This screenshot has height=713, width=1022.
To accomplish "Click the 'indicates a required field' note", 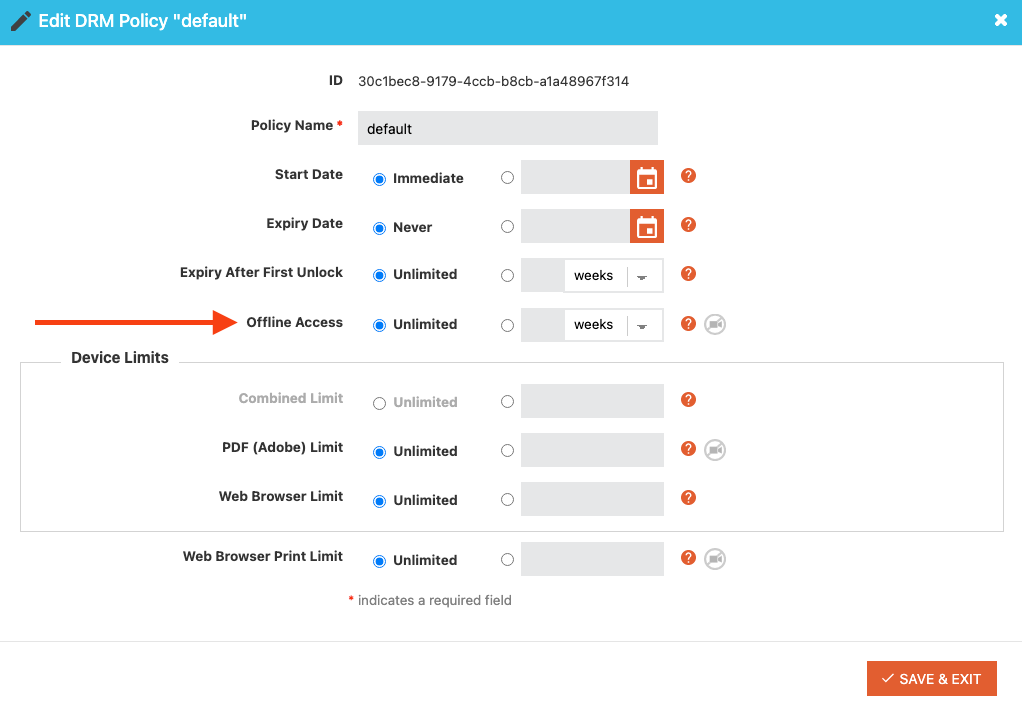I will tap(435, 600).
